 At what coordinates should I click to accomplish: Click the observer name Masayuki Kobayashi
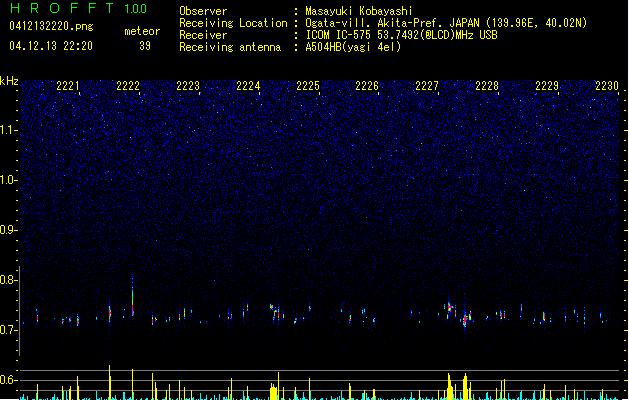pos(359,11)
